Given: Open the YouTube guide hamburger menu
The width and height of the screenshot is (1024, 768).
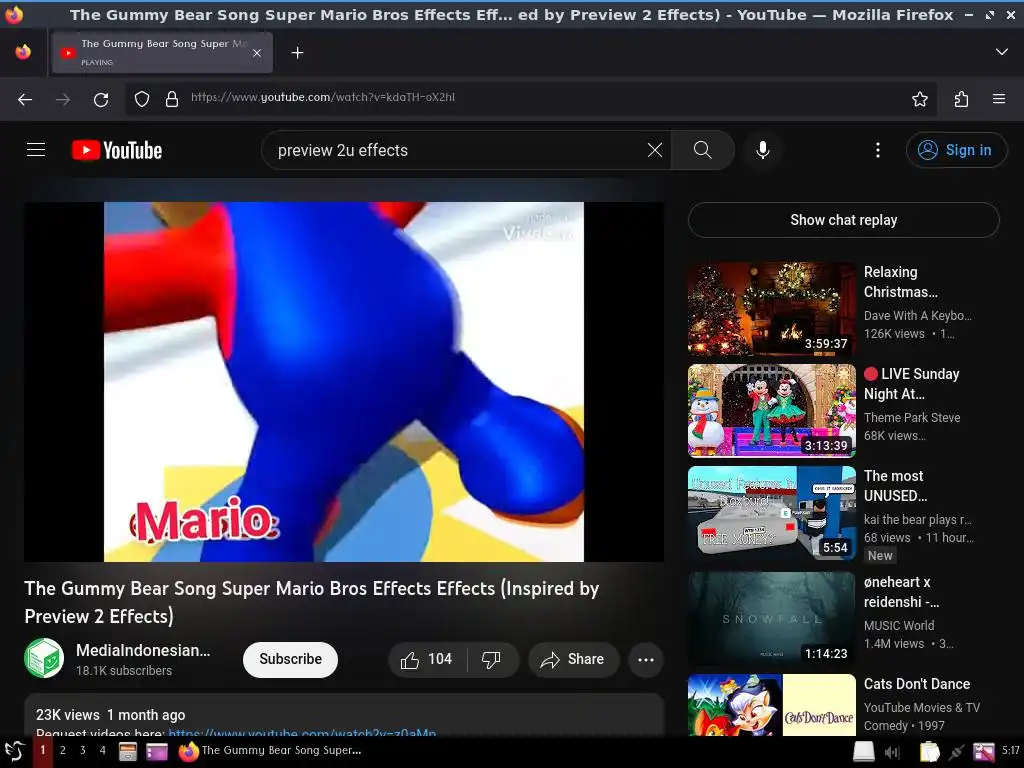Looking at the screenshot, I should pyautogui.click(x=36, y=150).
